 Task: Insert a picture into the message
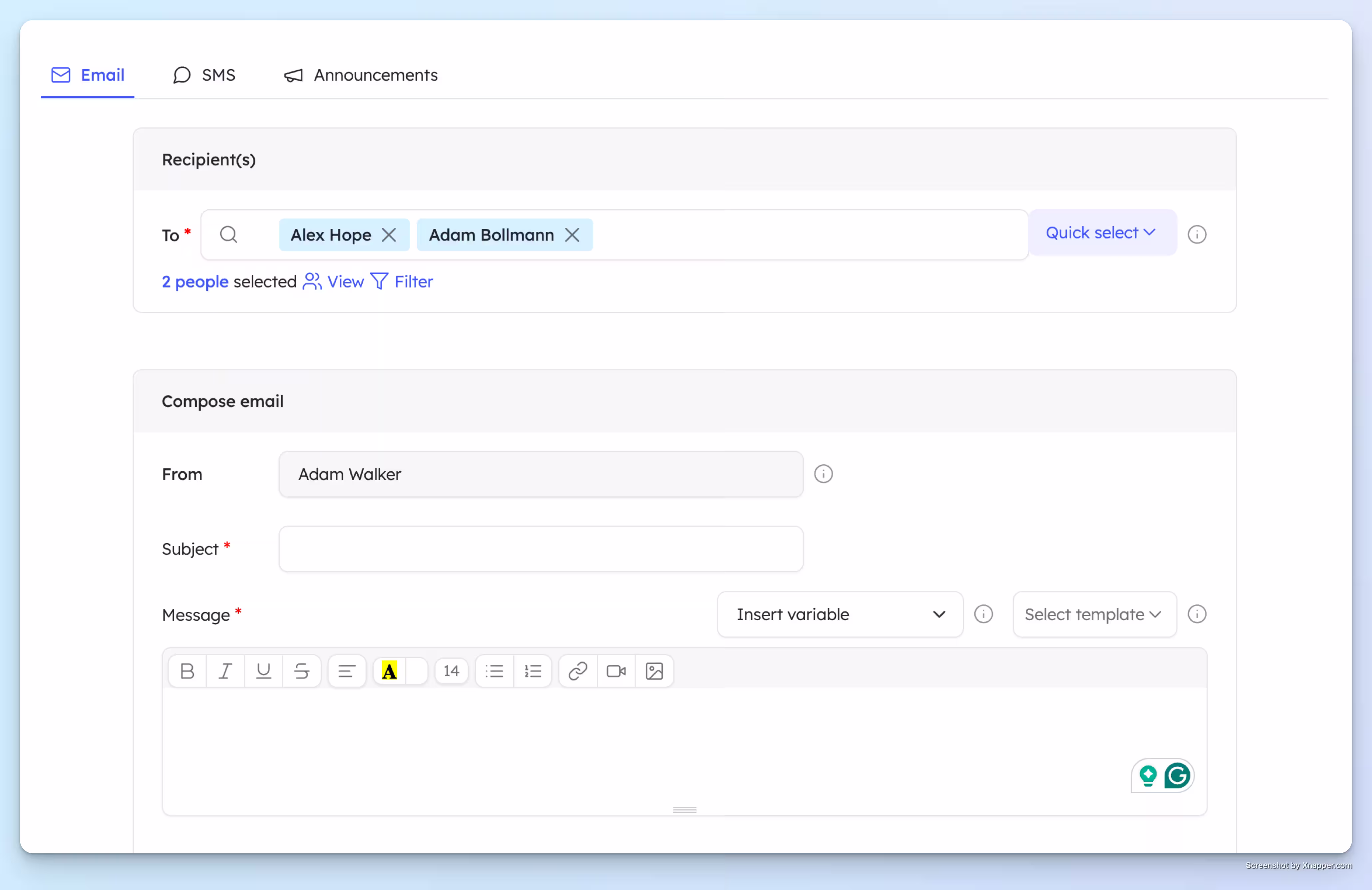click(654, 671)
